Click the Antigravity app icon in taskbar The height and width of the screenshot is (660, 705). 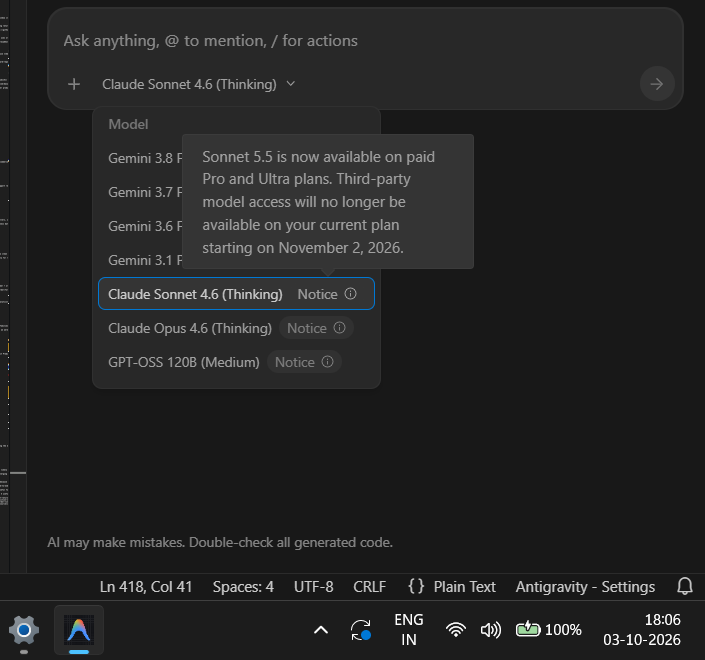[x=79, y=630]
